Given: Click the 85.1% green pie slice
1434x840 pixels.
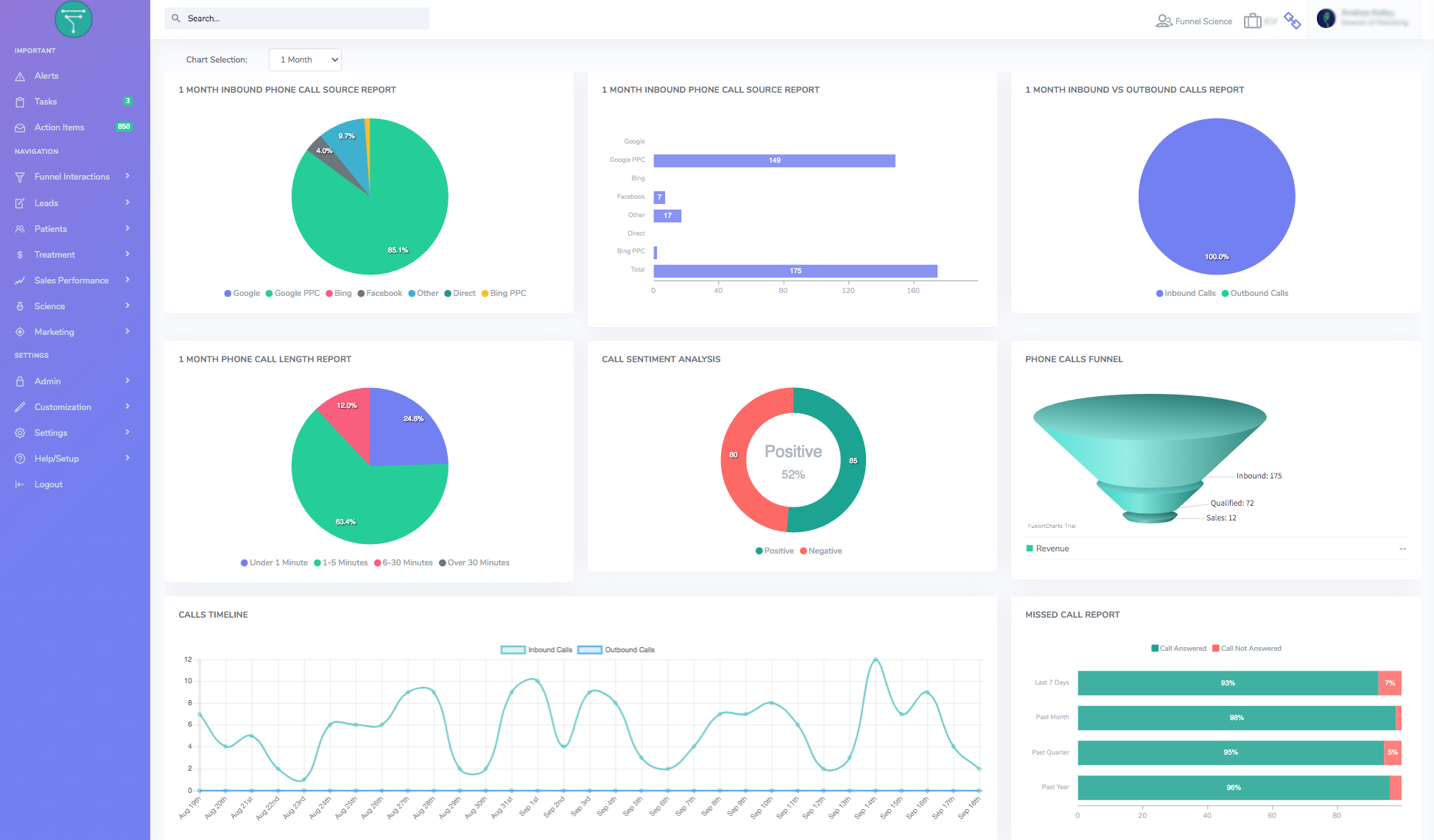Looking at the screenshot, I should coord(368,221).
